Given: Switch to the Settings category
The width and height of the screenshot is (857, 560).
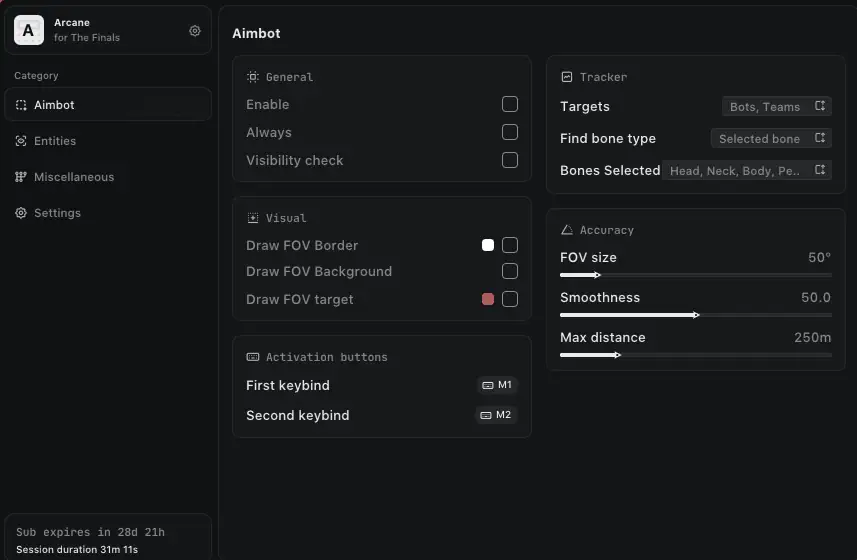Looking at the screenshot, I should pos(108,213).
